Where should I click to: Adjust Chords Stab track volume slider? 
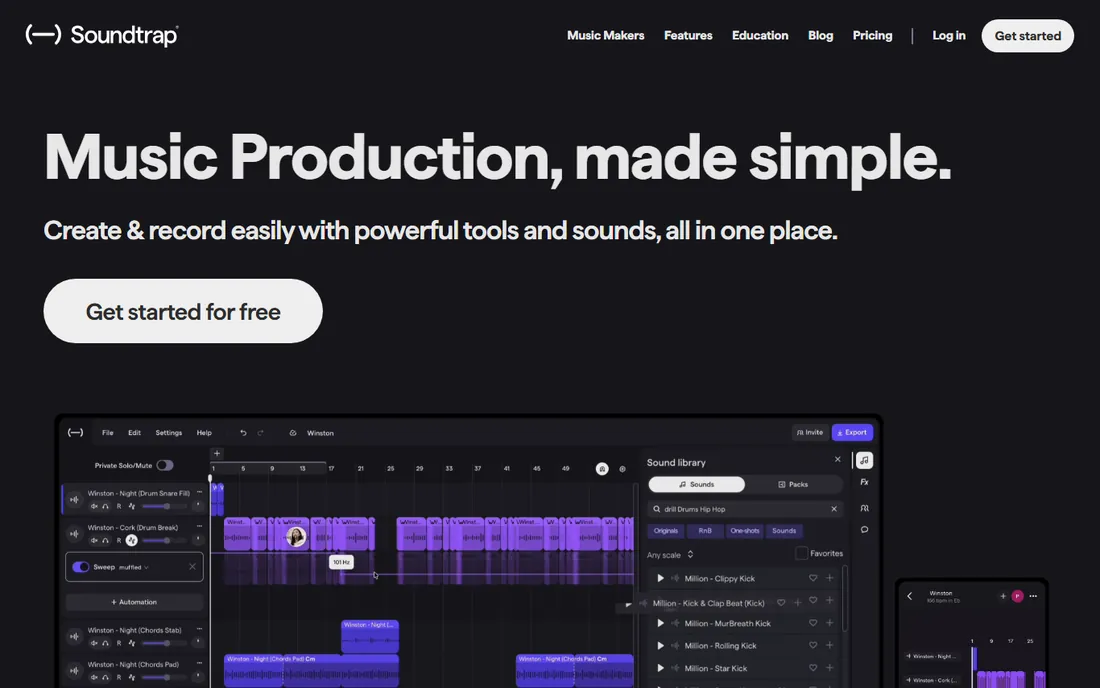coord(165,643)
